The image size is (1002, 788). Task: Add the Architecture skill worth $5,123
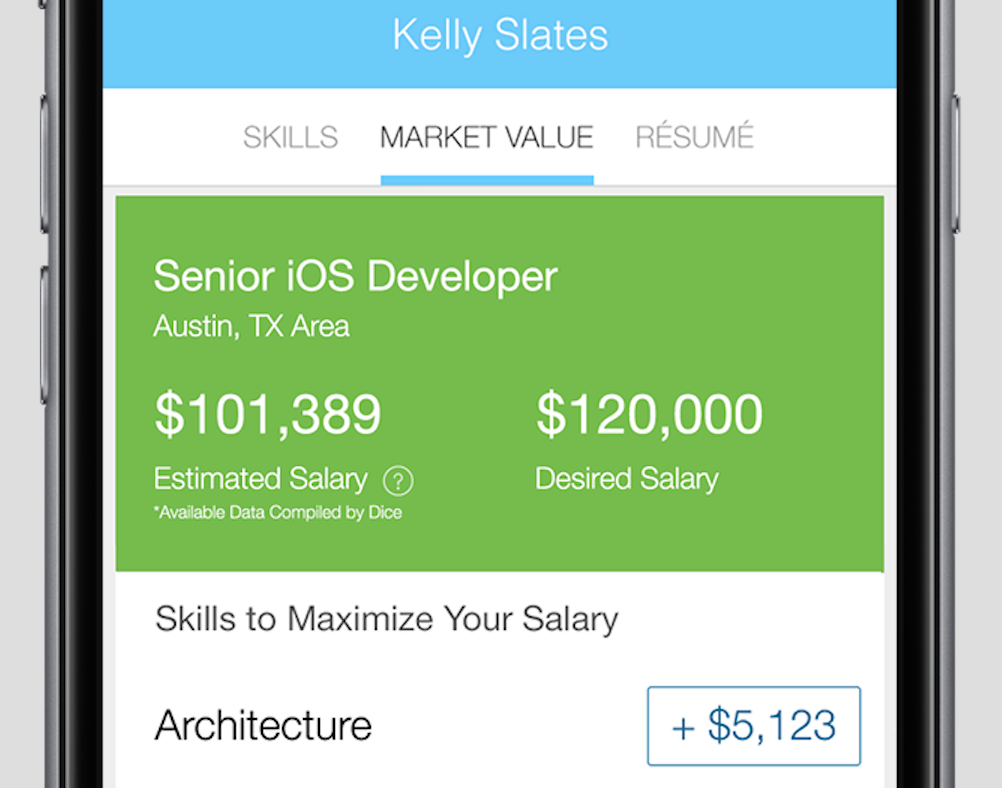753,726
